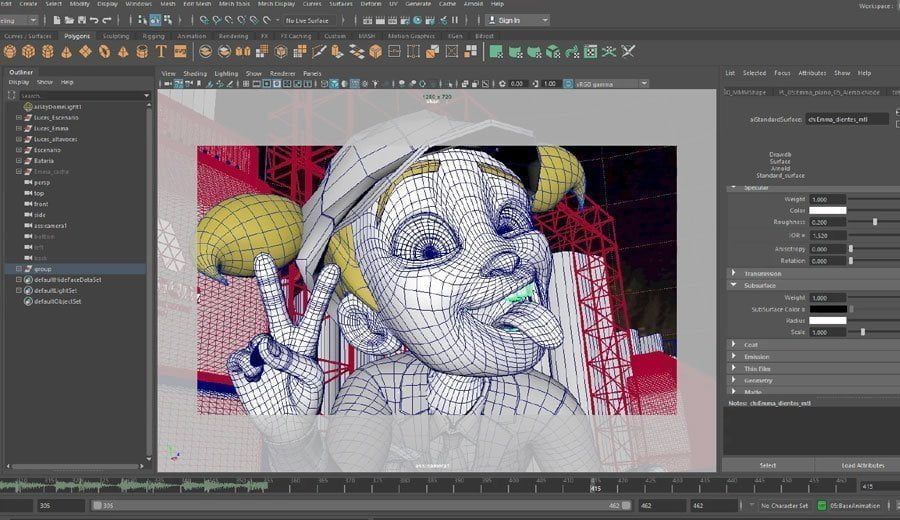Screen dimensions: 900x520
Task: Click the polygon Type (T) tool icon
Action: [161, 52]
